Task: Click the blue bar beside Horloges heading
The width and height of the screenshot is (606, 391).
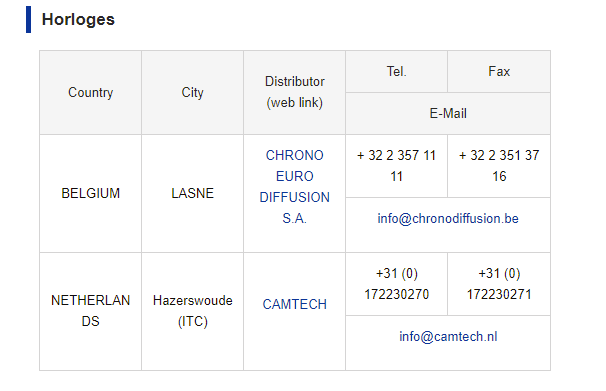Action: pos(28,19)
